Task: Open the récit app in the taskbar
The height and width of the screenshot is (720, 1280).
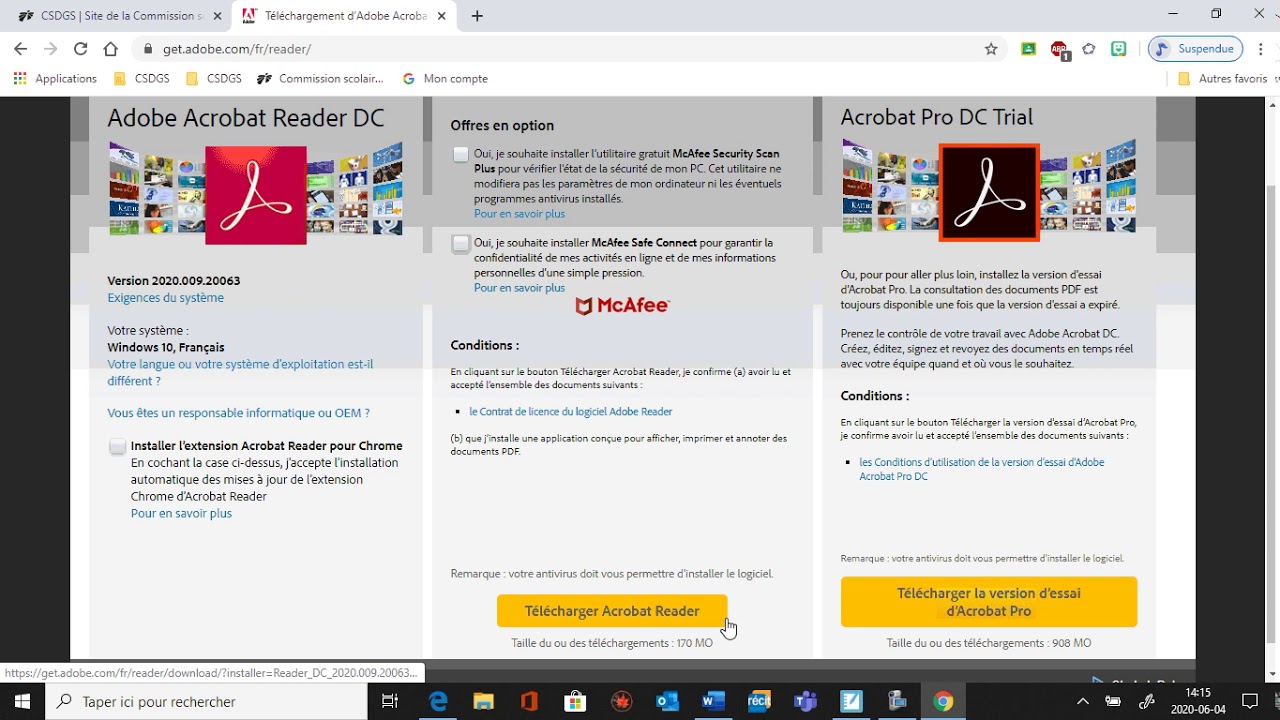Action: tap(759, 702)
